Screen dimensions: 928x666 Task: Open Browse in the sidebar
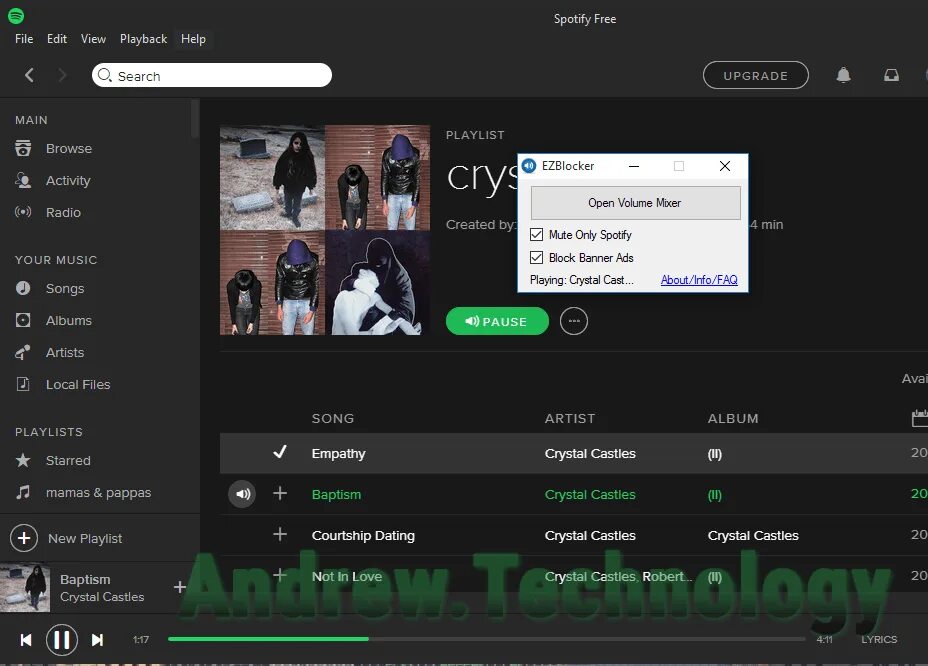pyautogui.click(x=69, y=149)
